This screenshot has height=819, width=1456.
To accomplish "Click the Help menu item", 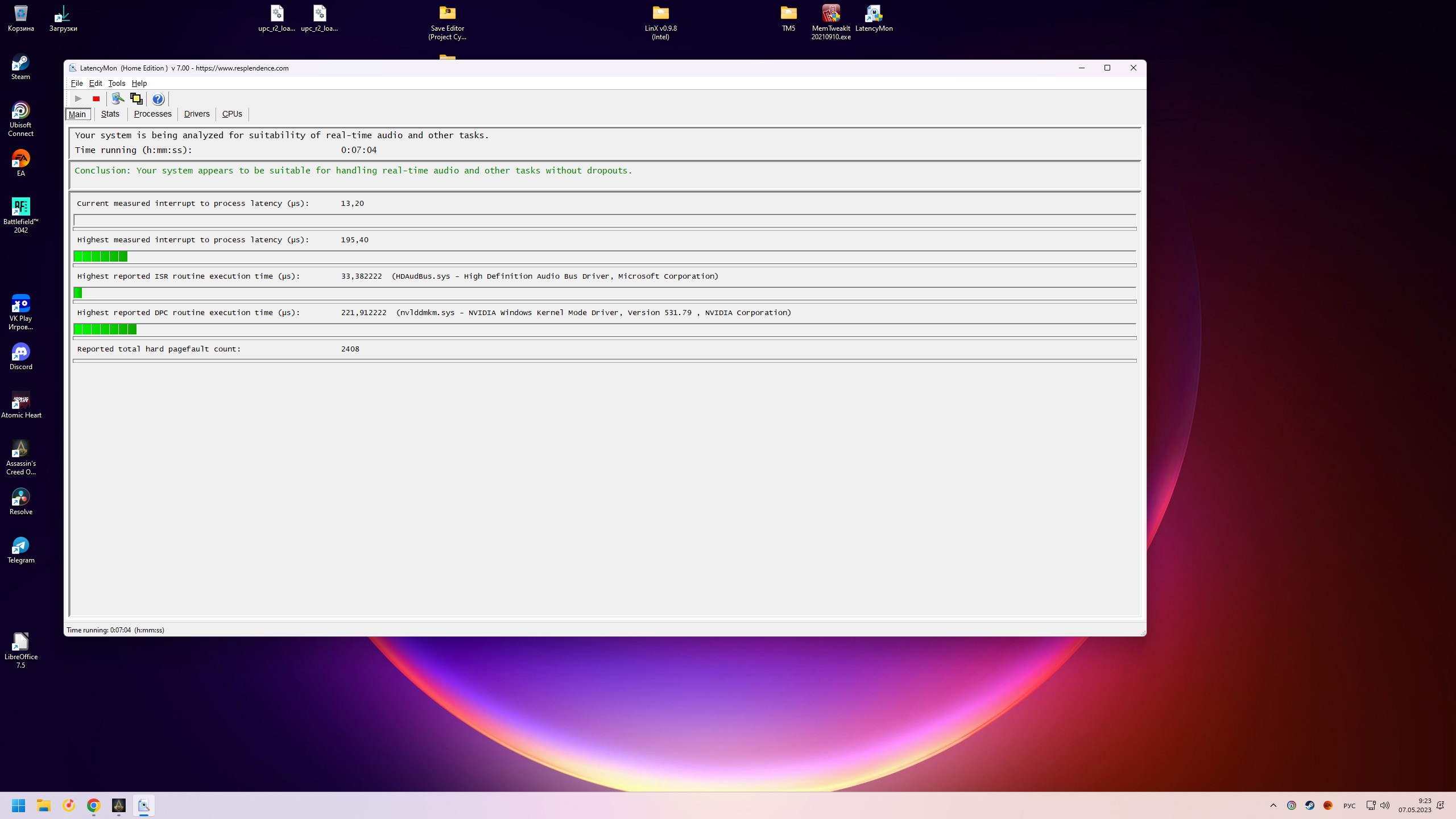I will 139,83.
